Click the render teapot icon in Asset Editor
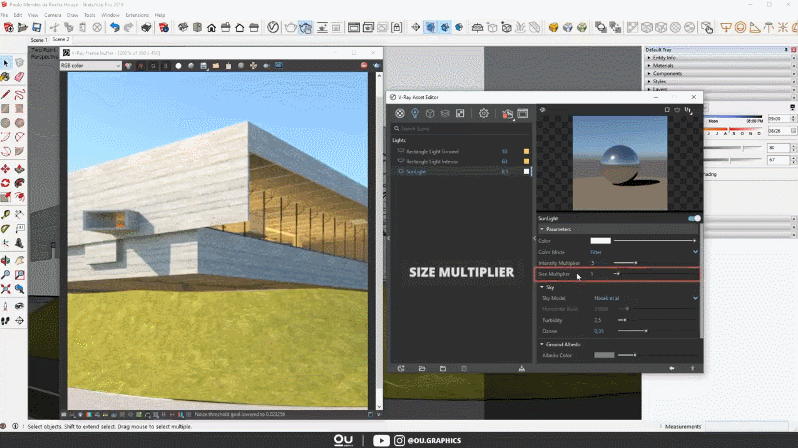This screenshot has width=798, height=448. (x=507, y=114)
